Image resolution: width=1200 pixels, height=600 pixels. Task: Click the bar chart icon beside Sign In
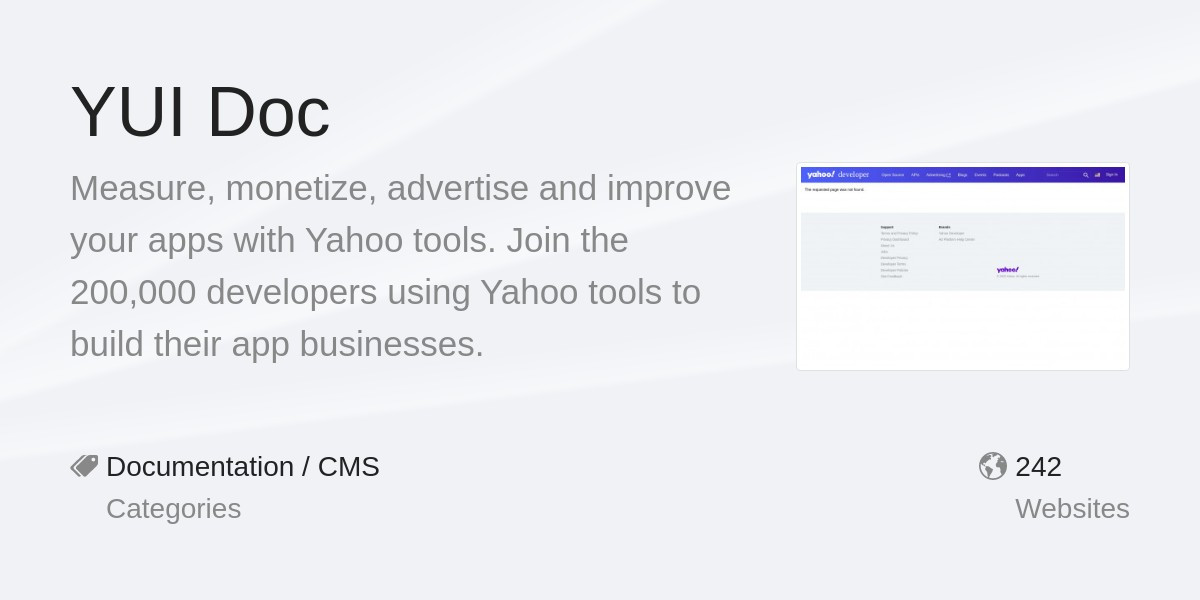[1097, 175]
